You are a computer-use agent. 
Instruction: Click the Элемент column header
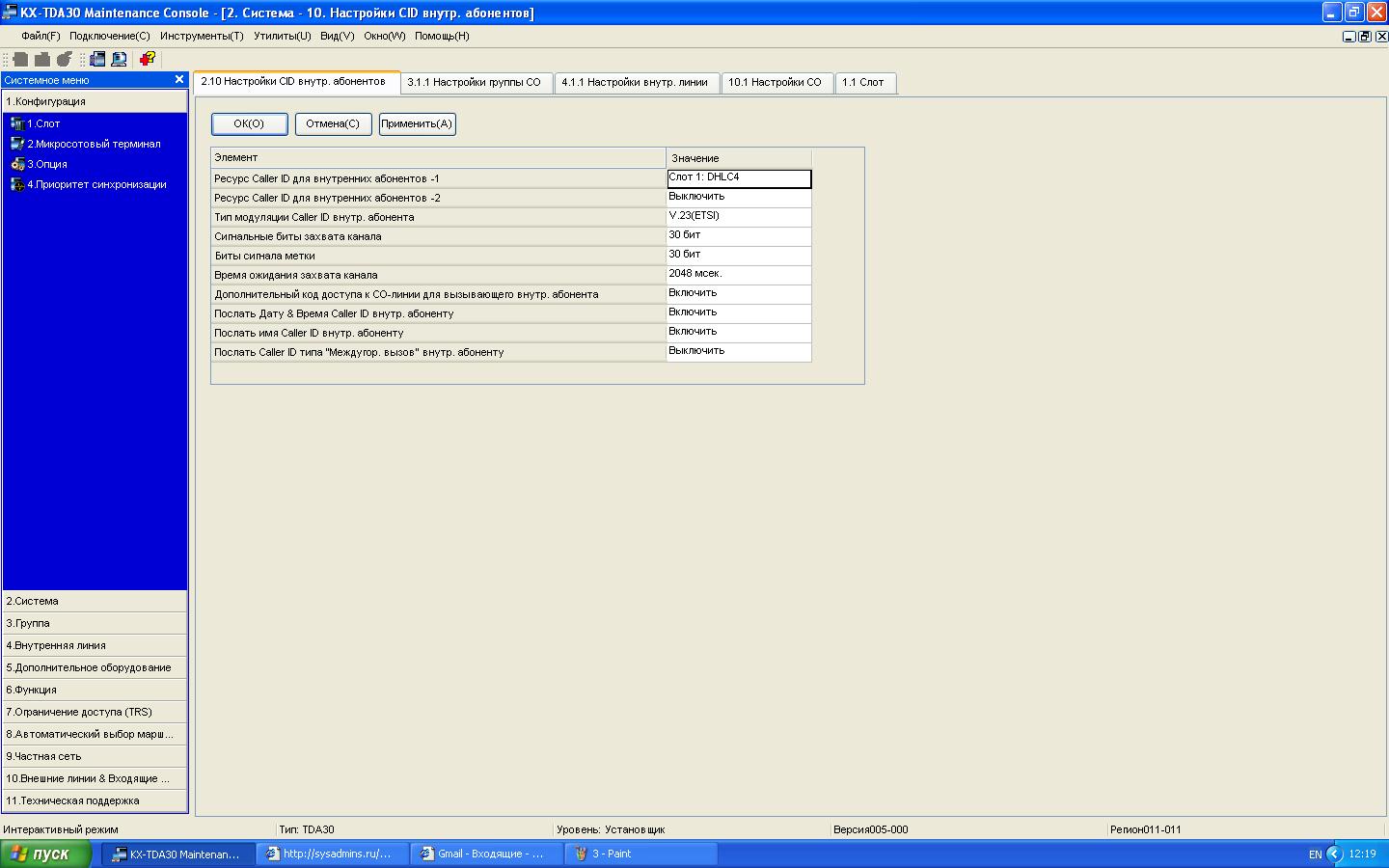438,157
